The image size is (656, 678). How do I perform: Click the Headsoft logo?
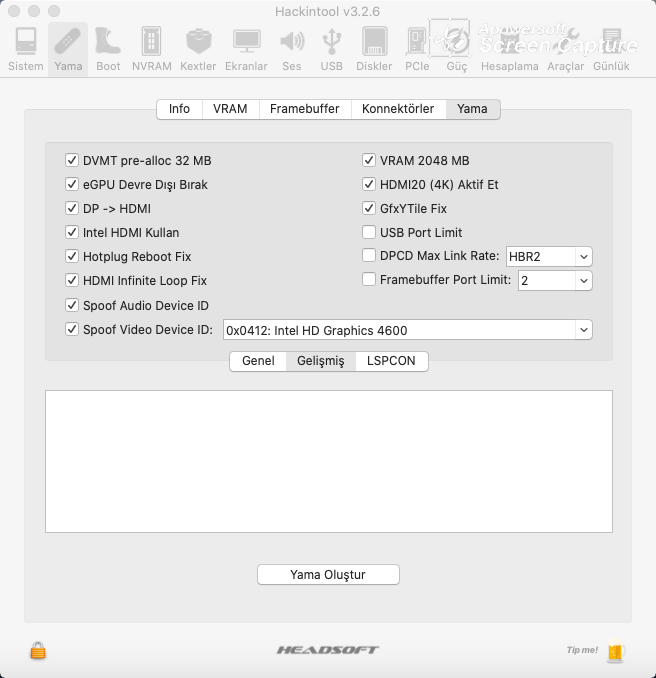click(x=328, y=650)
